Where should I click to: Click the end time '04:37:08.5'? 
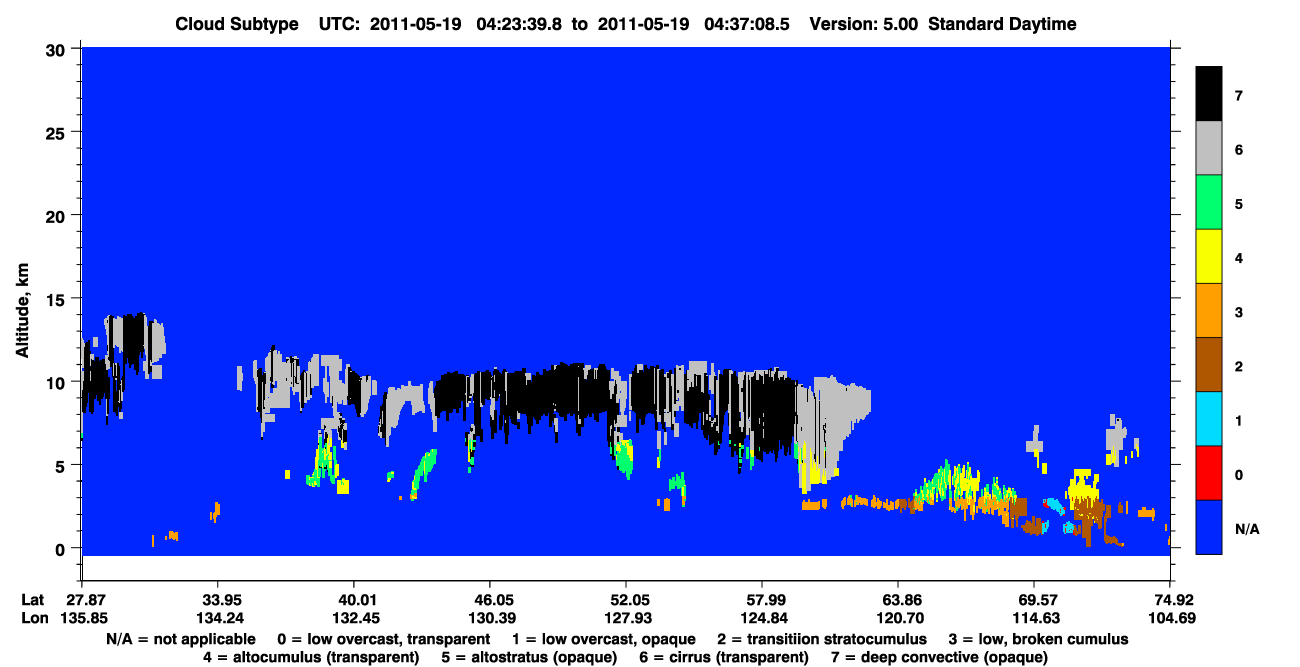(x=746, y=24)
